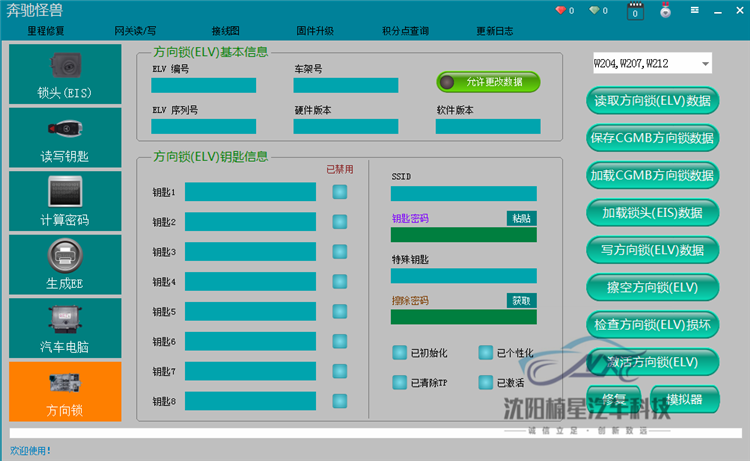Screen dimensions: 750x461
Task: Toggle the 允许更改数据 switch
Action: (488, 82)
